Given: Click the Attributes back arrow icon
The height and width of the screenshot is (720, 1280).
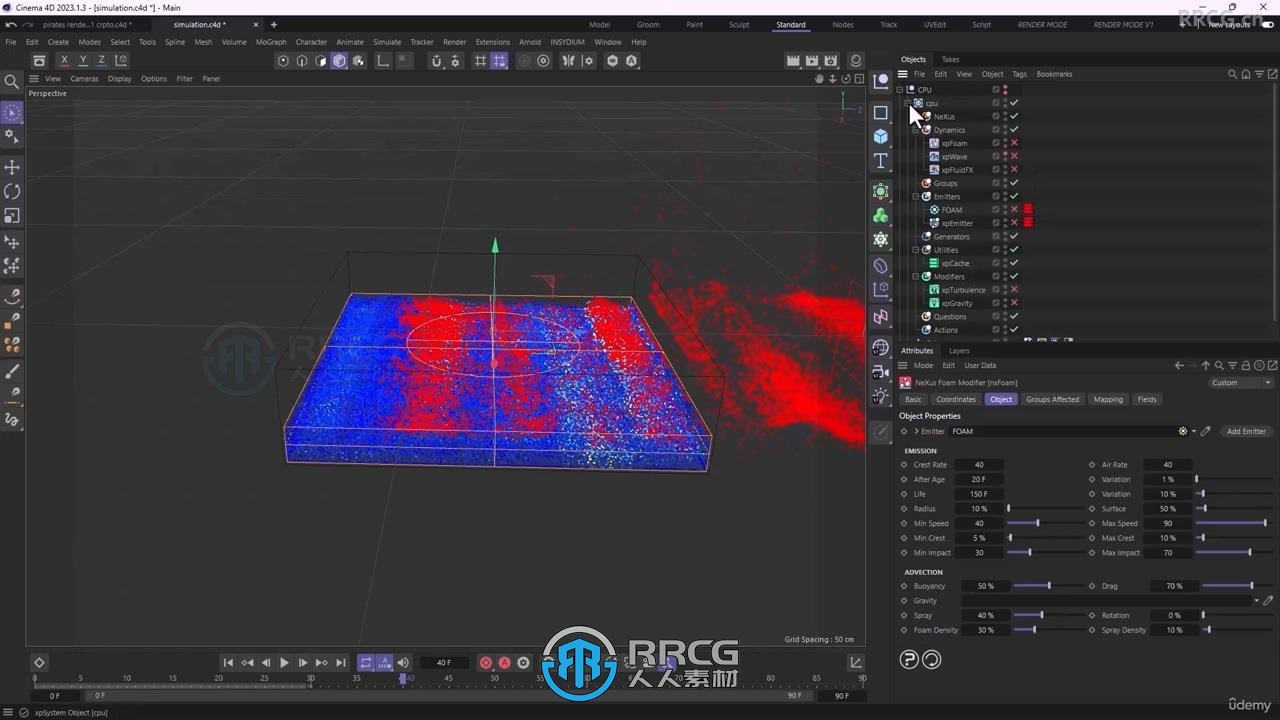Looking at the screenshot, I should [1179, 366].
